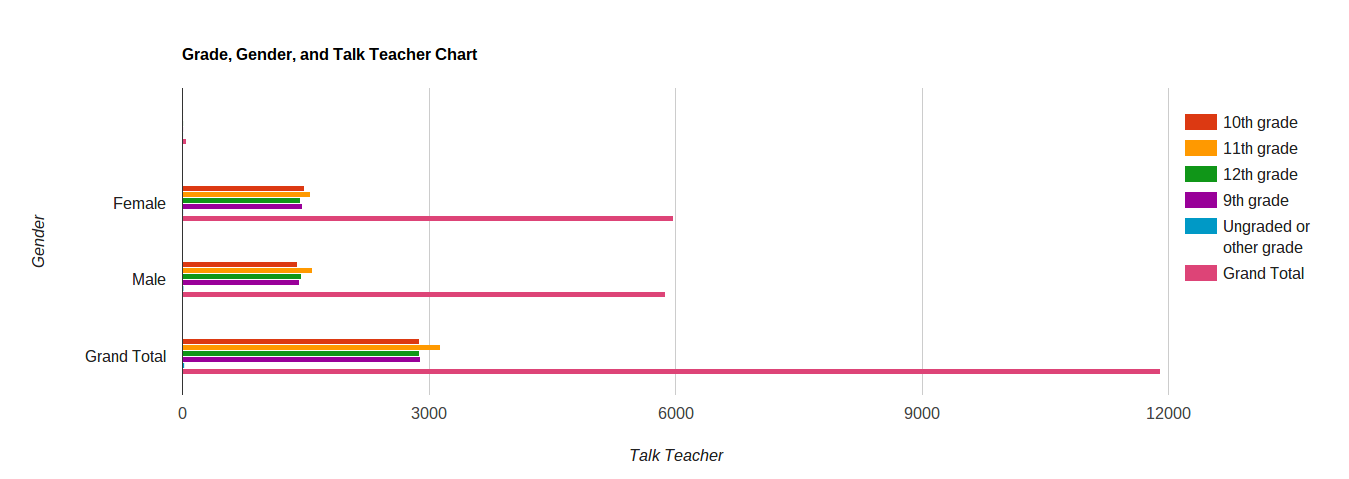Click the Male pink Grand Total bar
Screen dimensions: 1349x479
point(423,294)
